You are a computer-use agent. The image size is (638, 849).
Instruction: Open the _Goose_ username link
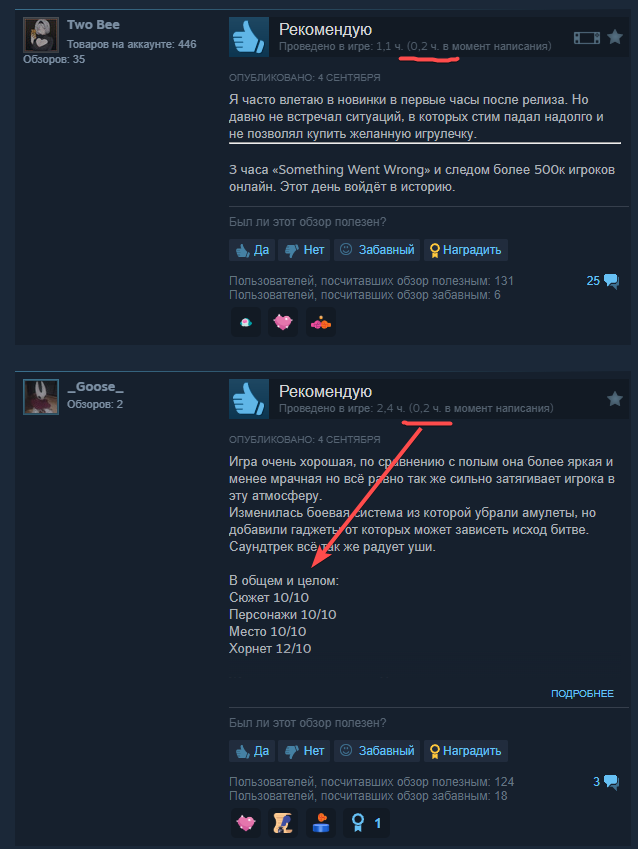pos(95,387)
